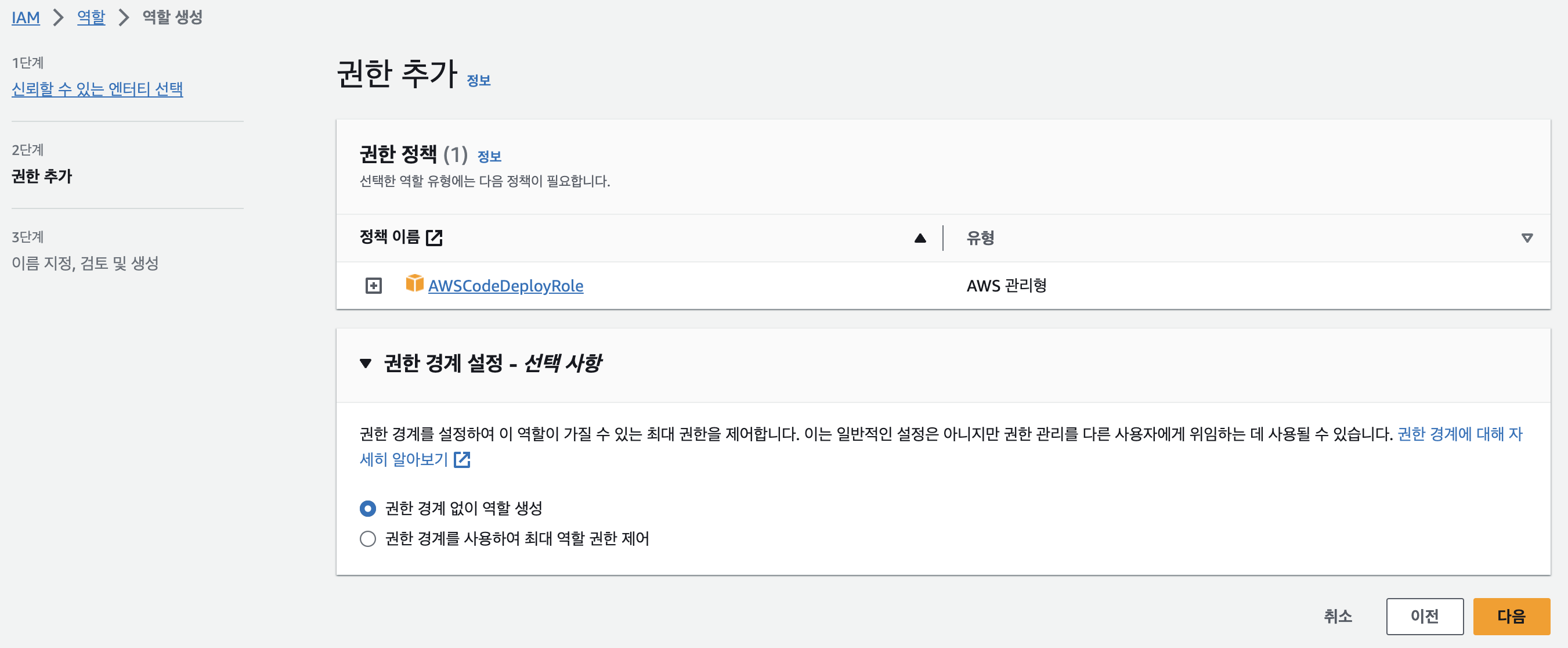The image size is (1568, 648).
Task: Open the AWSCodeDeployRole policy link
Action: 505,286
